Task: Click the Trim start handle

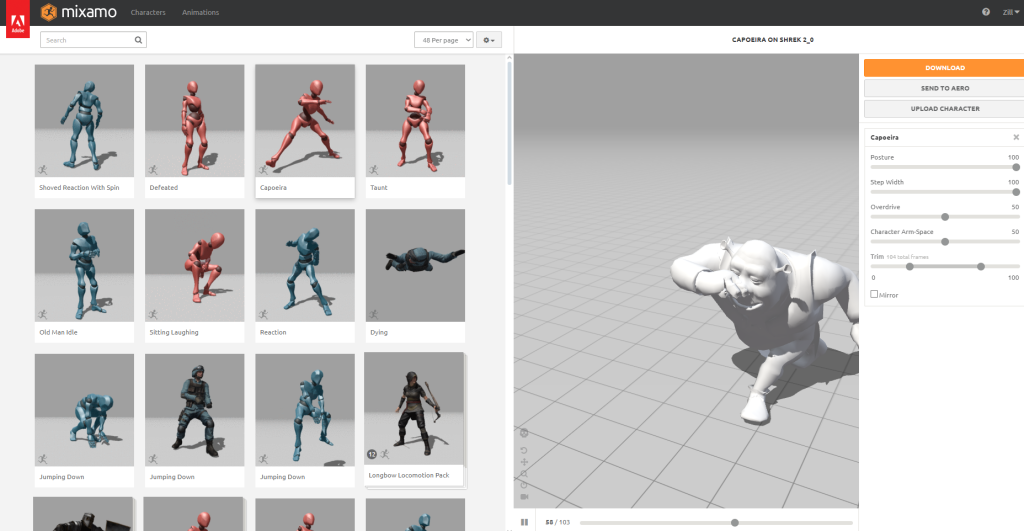Action: [x=910, y=266]
